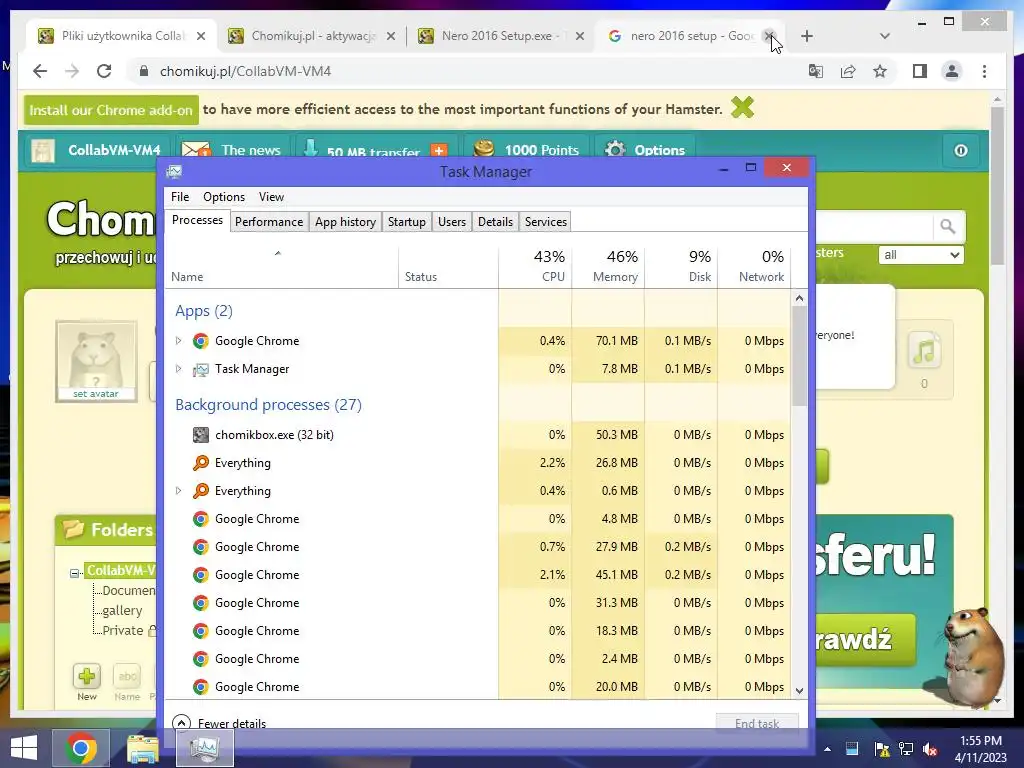The height and width of the screenshot is (768, 1024).
Task: Select chomikbox.exe (32 bit) process
Action: (477, 434)
